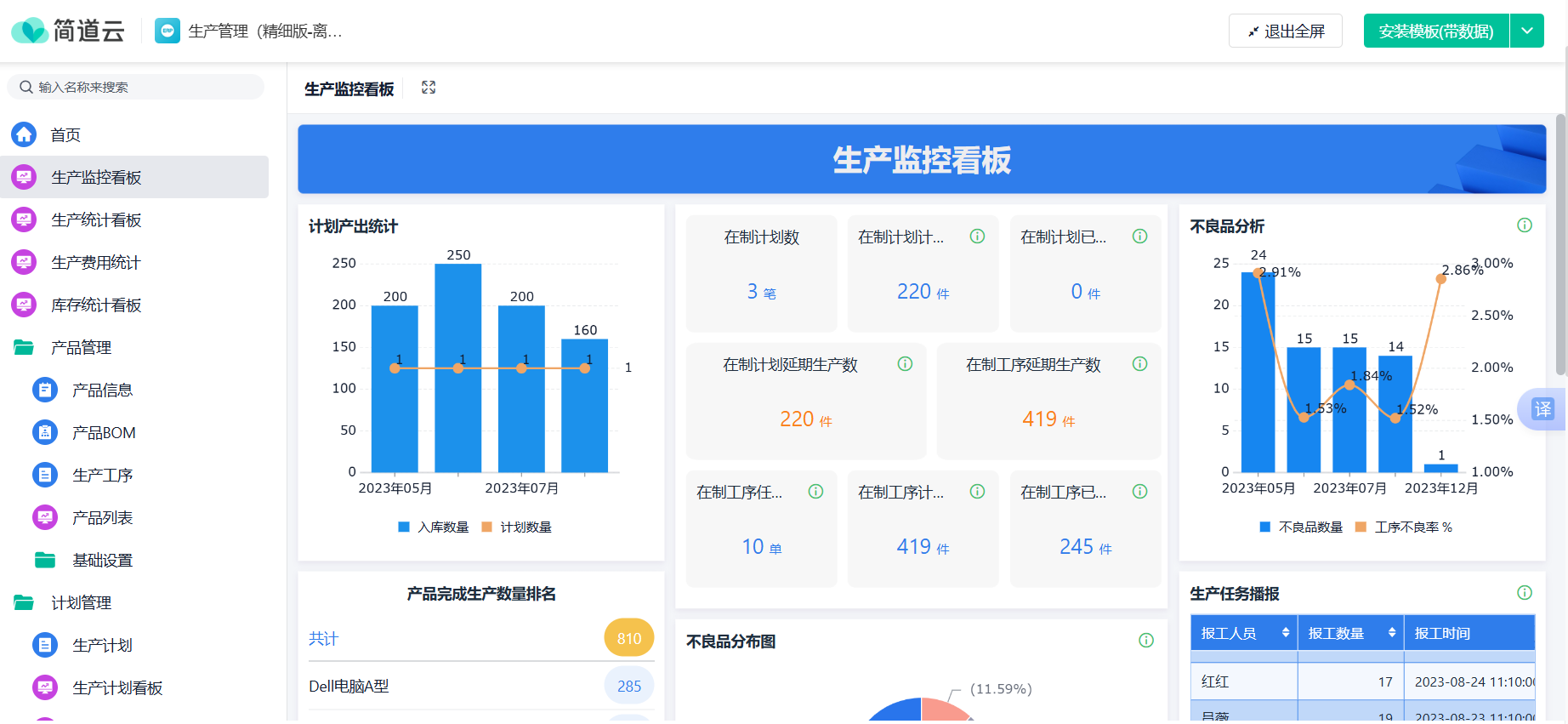Sort by 报工人员 column arrows
The image size is (1568, 724).
click(x=1286, y=633)
